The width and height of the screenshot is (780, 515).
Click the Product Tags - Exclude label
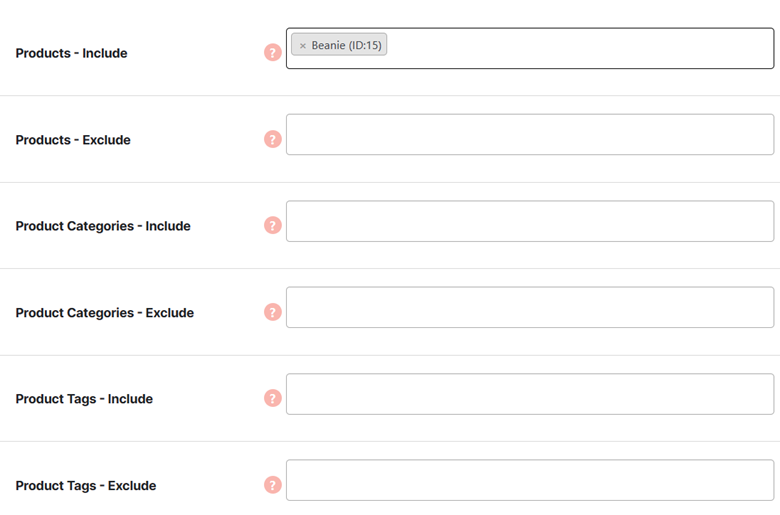[x=86, y=486]
